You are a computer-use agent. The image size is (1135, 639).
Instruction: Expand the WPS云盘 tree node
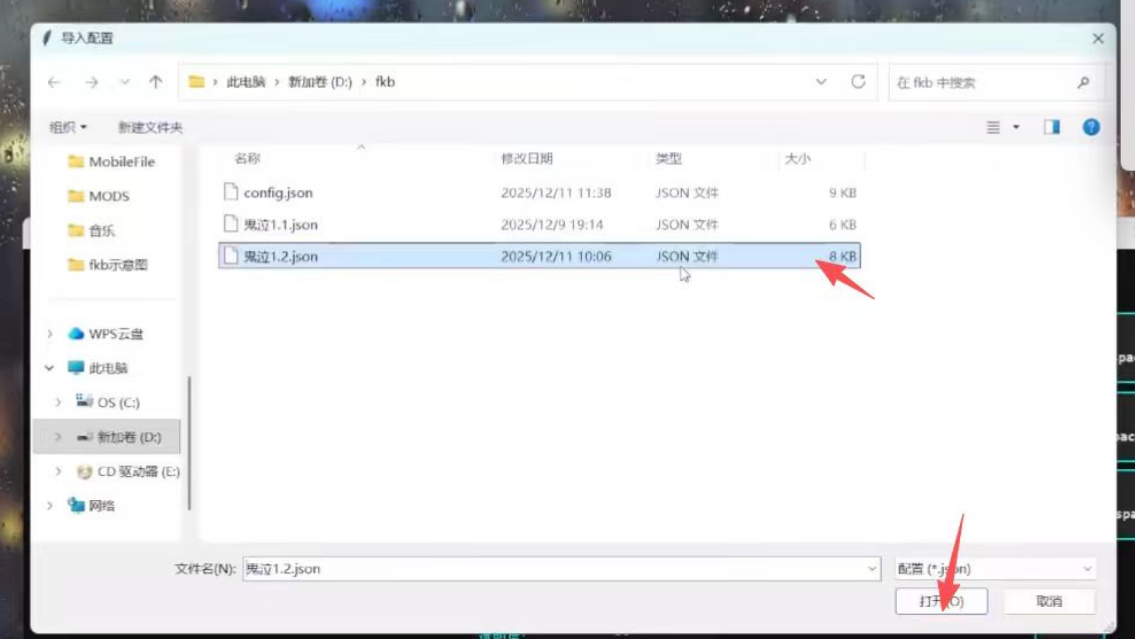(50, 334)
